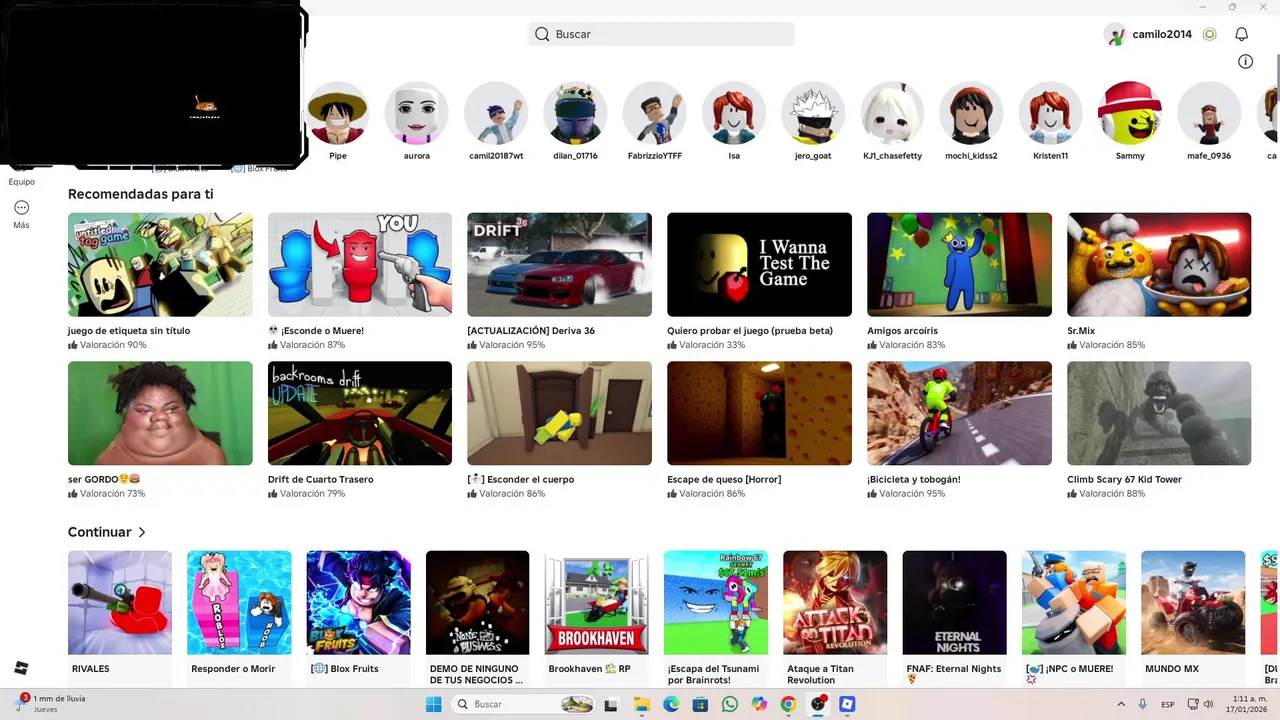Open the Robux icon beside camilo2014

[1209, 34]
